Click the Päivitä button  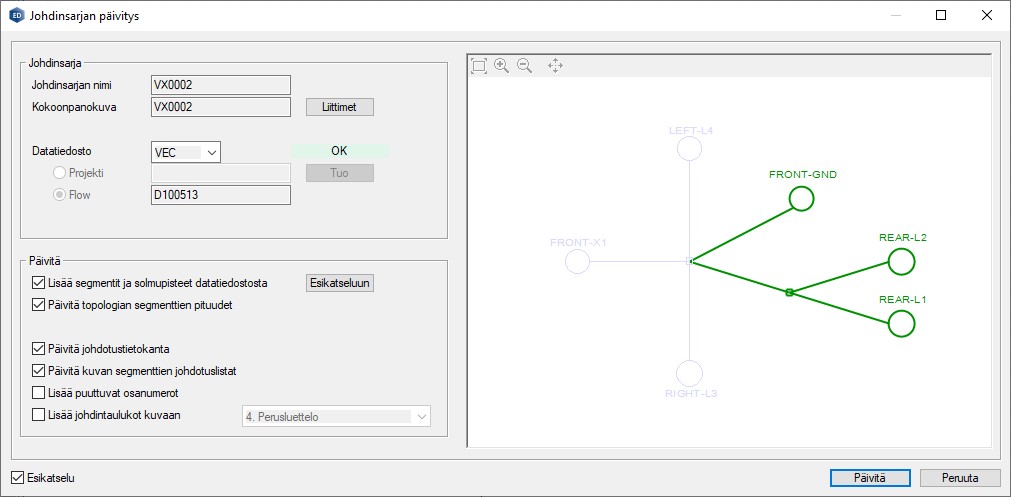point(869,478)
